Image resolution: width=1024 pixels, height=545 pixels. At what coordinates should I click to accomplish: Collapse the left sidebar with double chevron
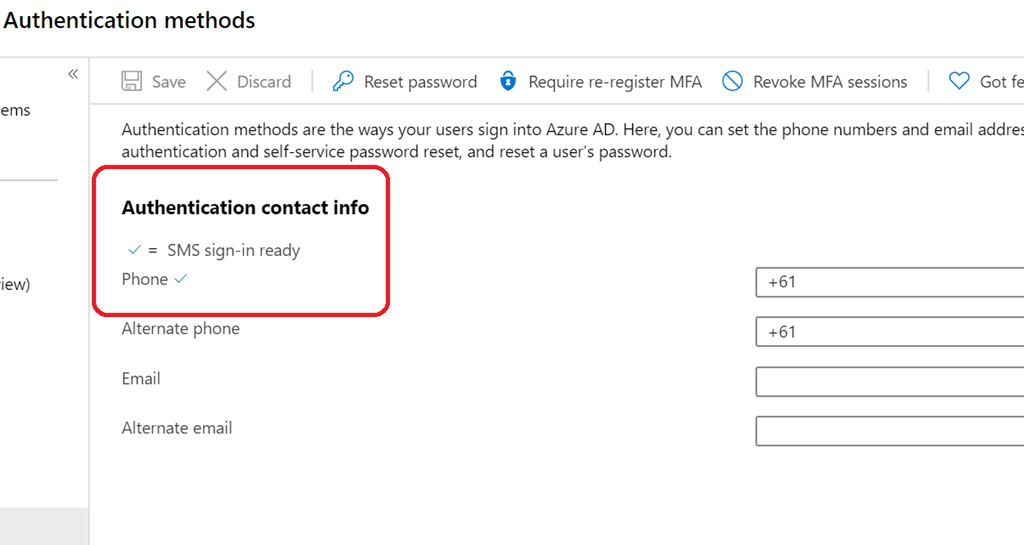pyautogui.click(x=73, y=74)
